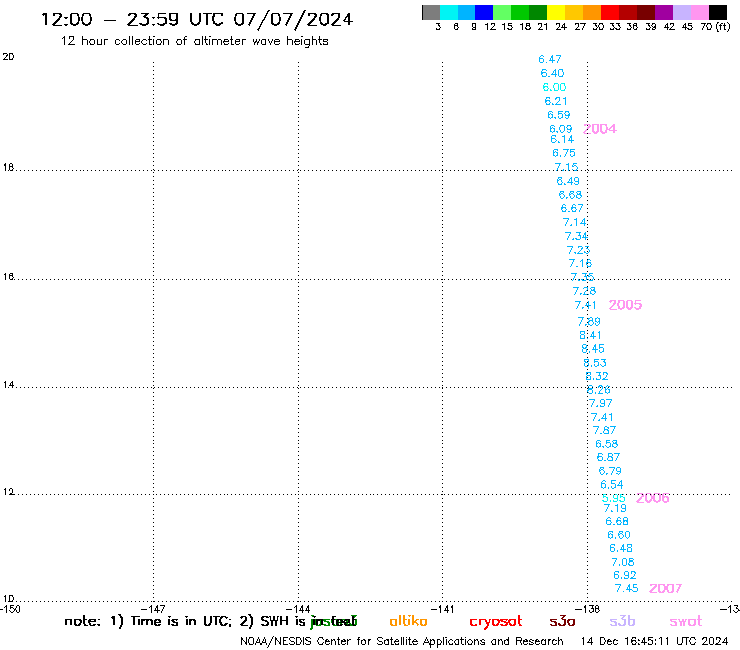Click the wave height value 8.53
Screen dimensions: 740x650
595,363
